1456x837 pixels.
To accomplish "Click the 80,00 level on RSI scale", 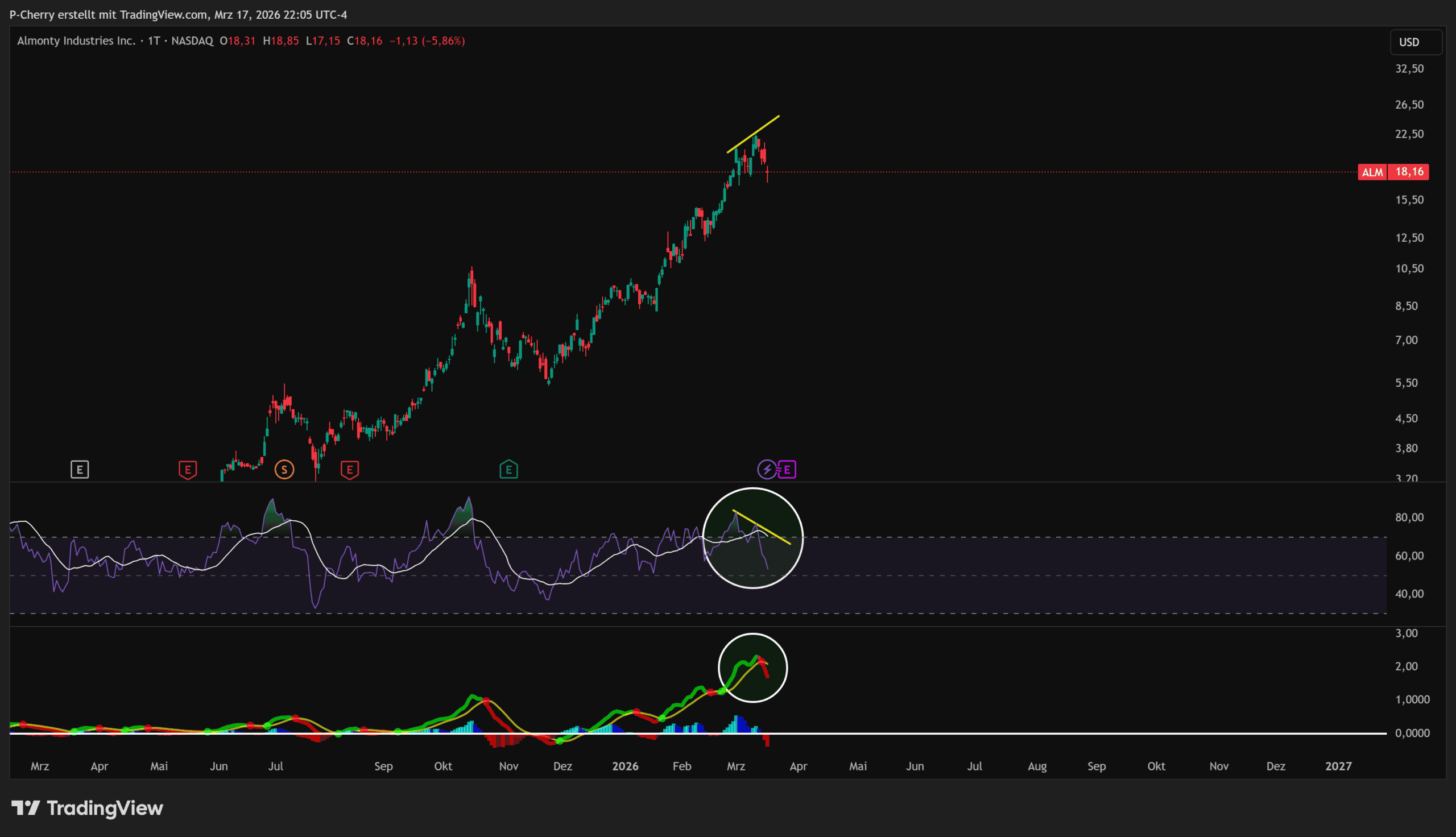I will [1409, 517].
